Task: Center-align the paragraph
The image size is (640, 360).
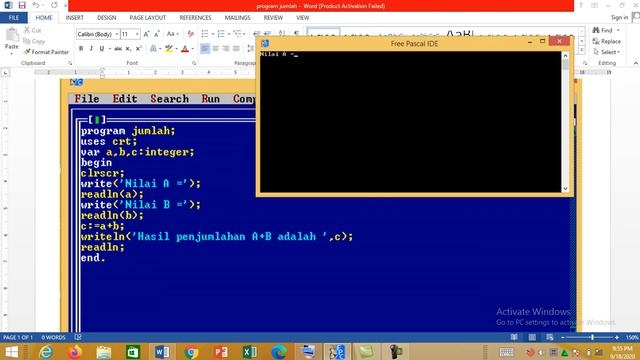Action: click(x=216, y=49)
